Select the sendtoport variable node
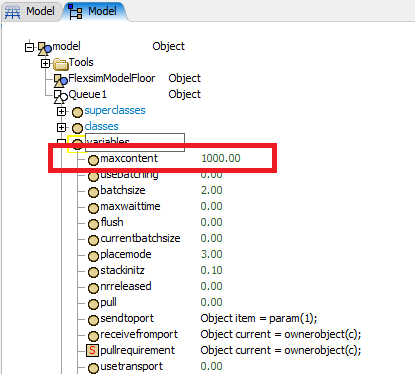The height and width of the screenshot is (374, 415). (x=127, y=318)
